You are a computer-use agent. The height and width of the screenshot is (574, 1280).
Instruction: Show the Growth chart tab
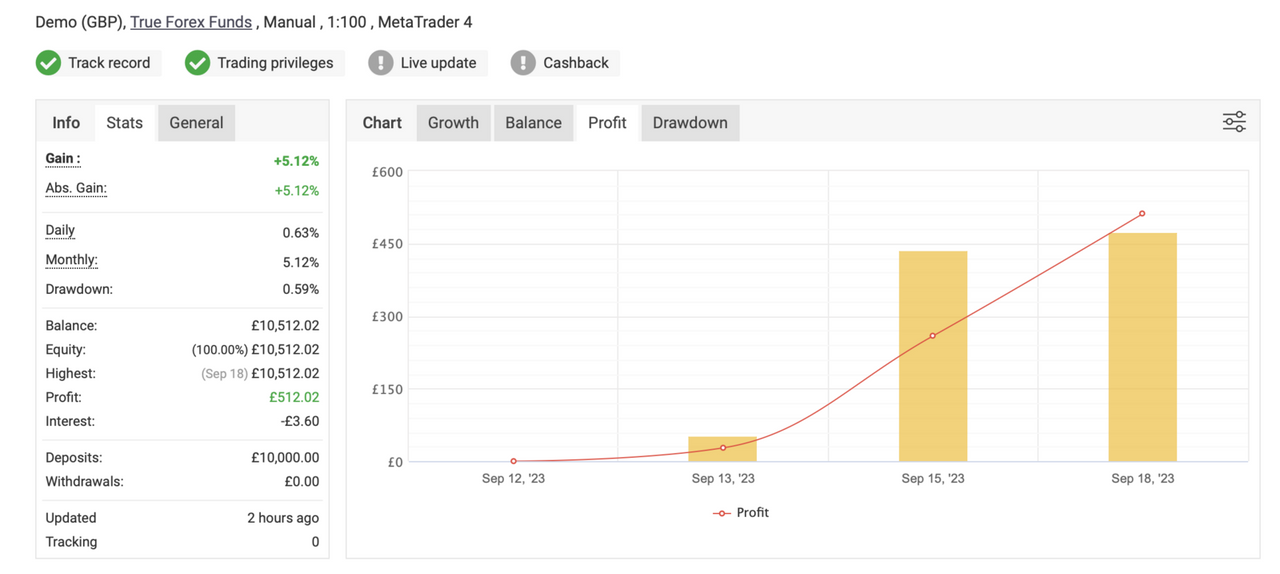click(453, 123)
